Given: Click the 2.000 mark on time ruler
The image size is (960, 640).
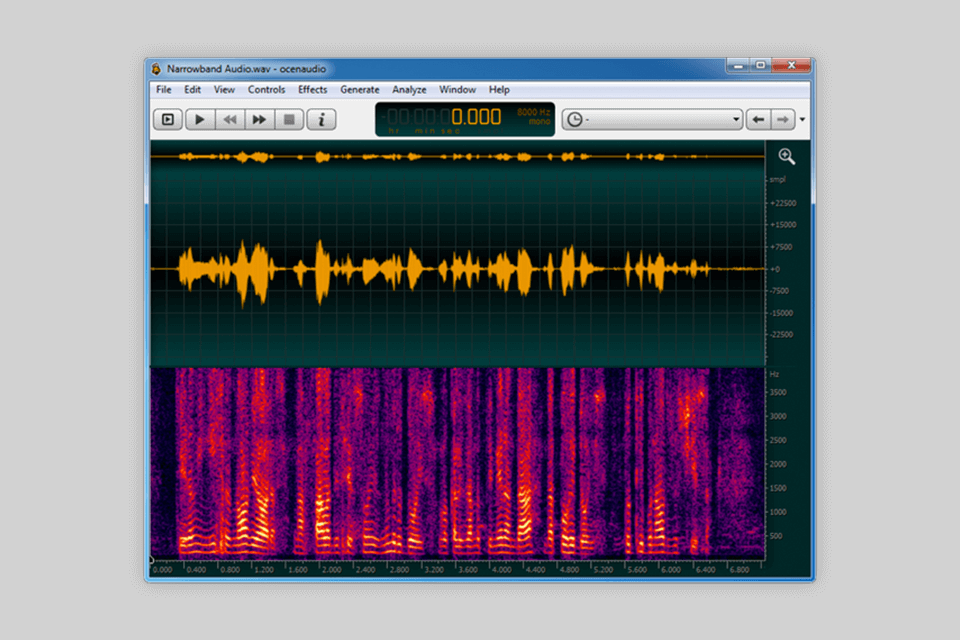Looking at the screenshot, I should (332, 570).
